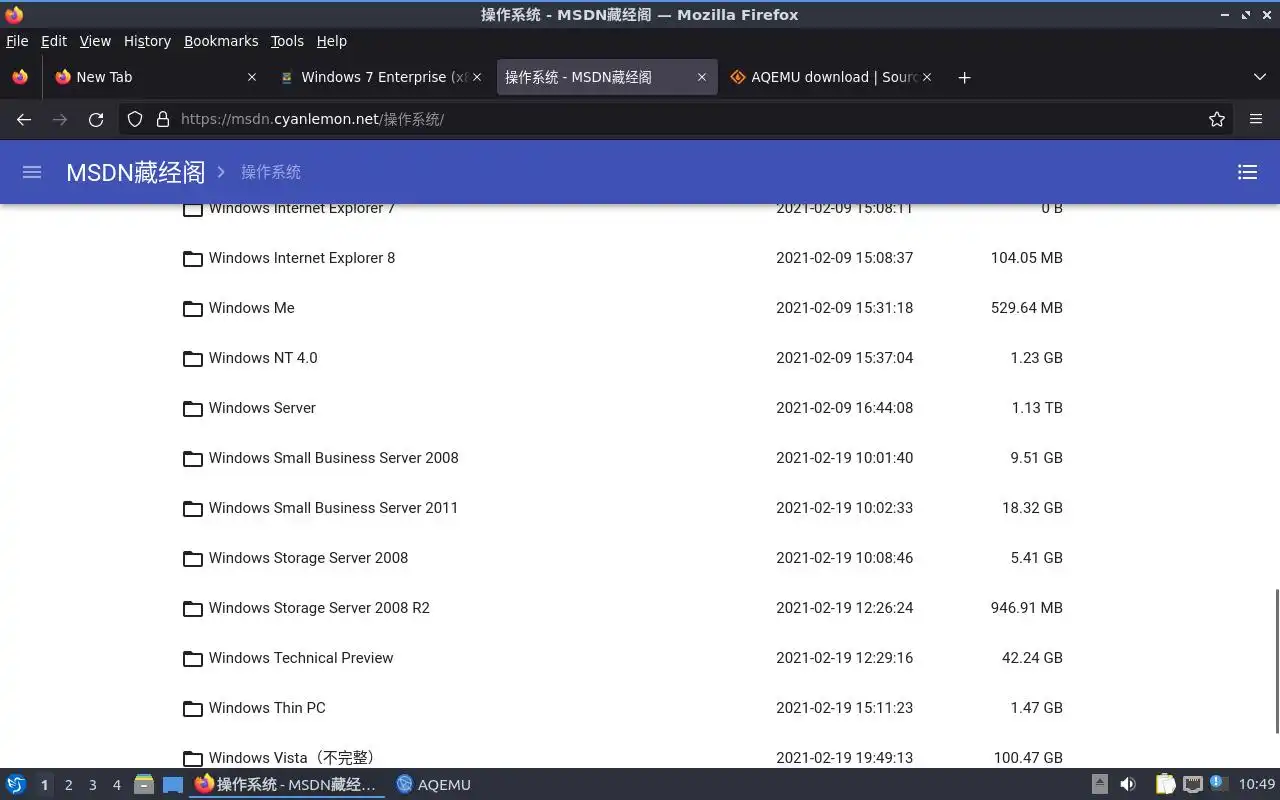1280x800 pixels.
Task: Close the Windows 7 Enterprise tab
Action: tap(477, 77)
